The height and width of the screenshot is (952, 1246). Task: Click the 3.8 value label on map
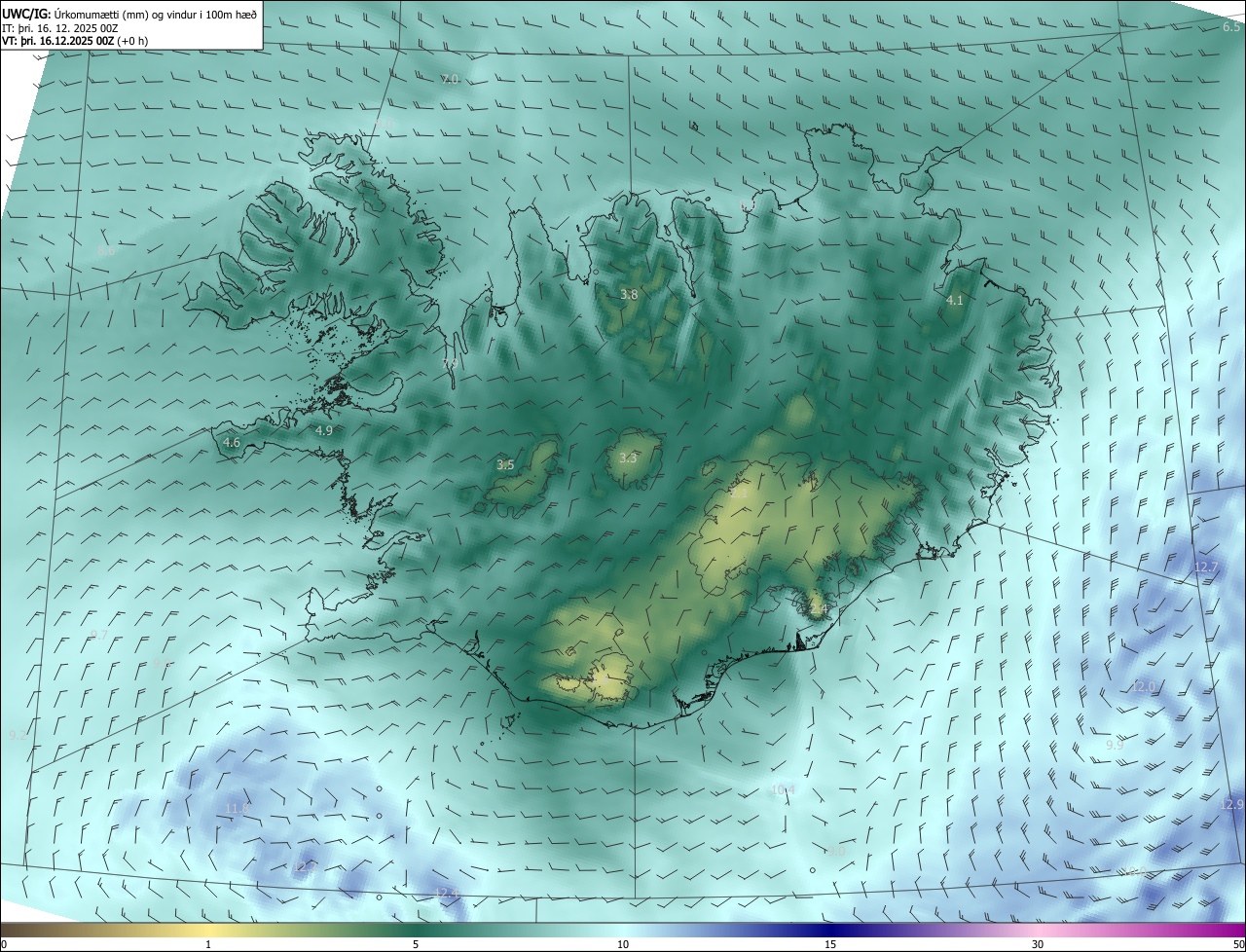629,294
